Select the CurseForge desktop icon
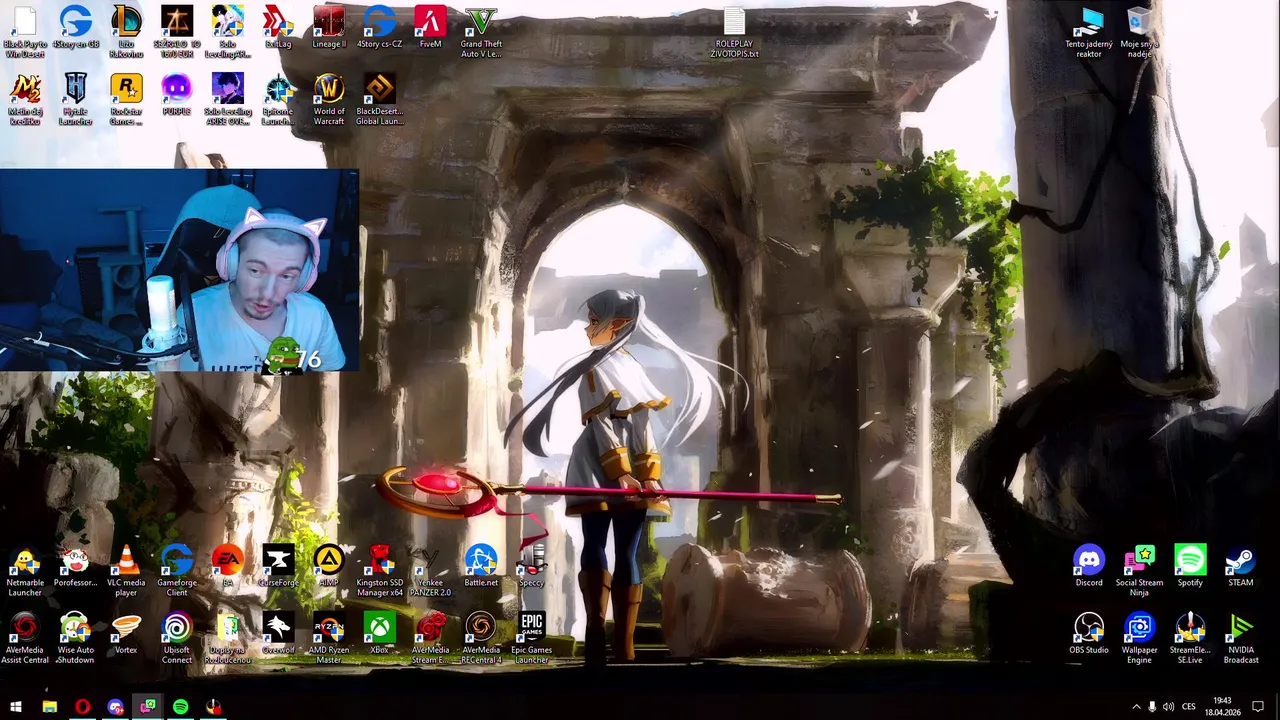 point(278,567)
